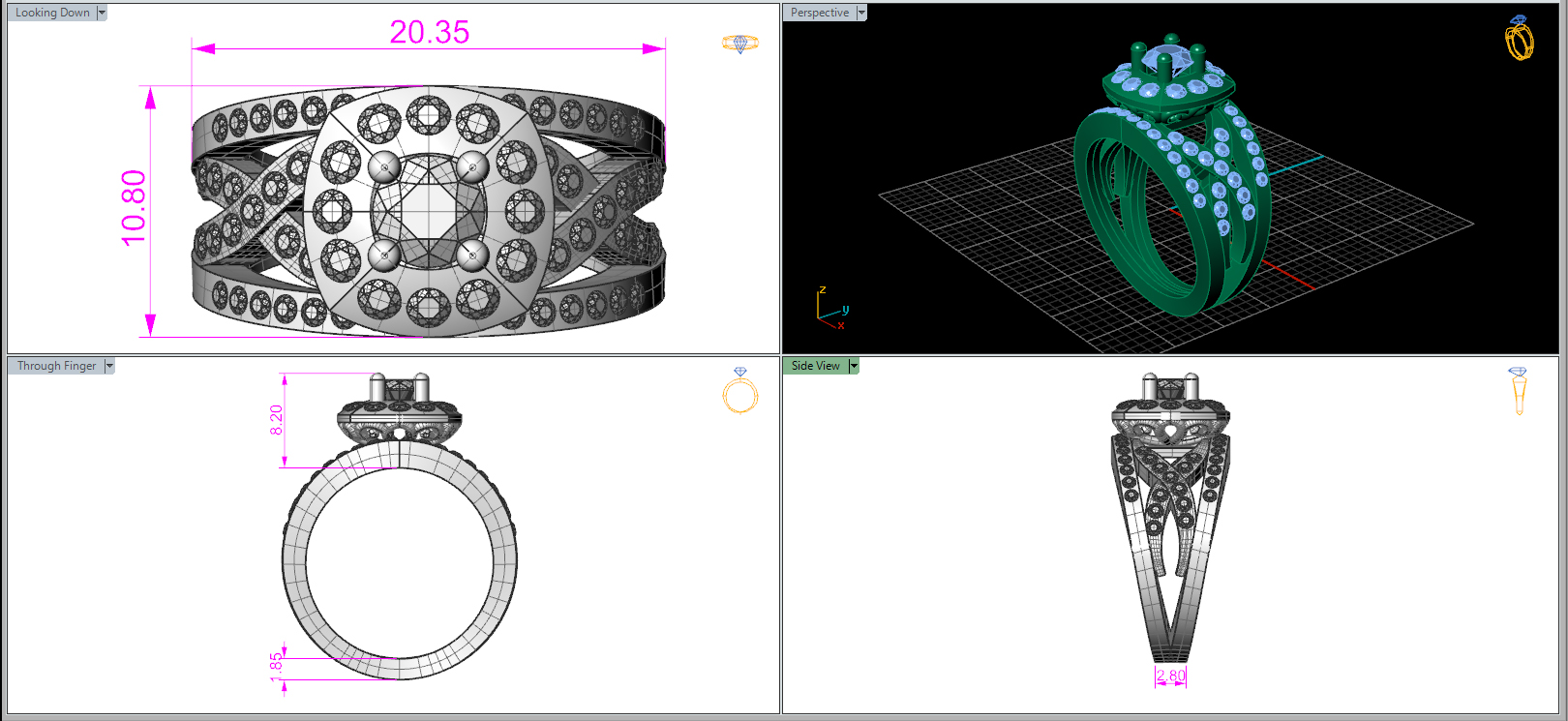Open the Perspective viewport dropdown arrow
The image size is (1568, 721).
click(861, 13)
